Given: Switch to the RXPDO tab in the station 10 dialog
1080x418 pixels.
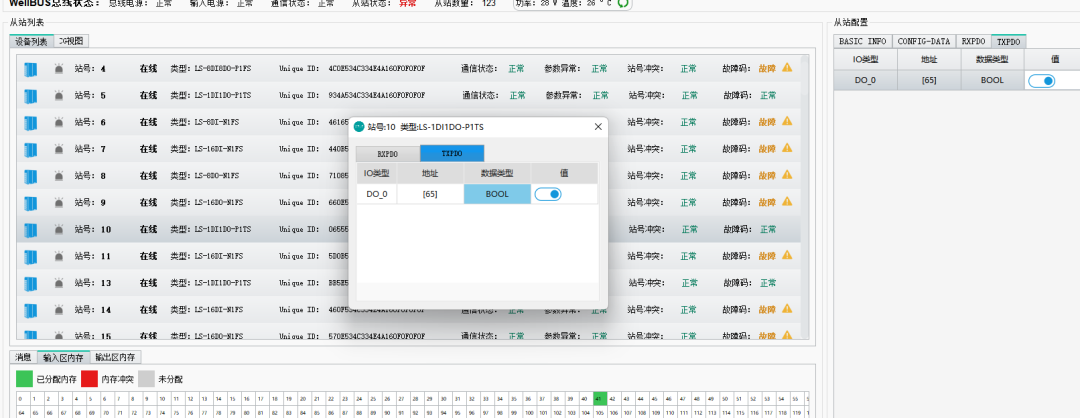Looking at the screenshot, I should coord(387,154).
